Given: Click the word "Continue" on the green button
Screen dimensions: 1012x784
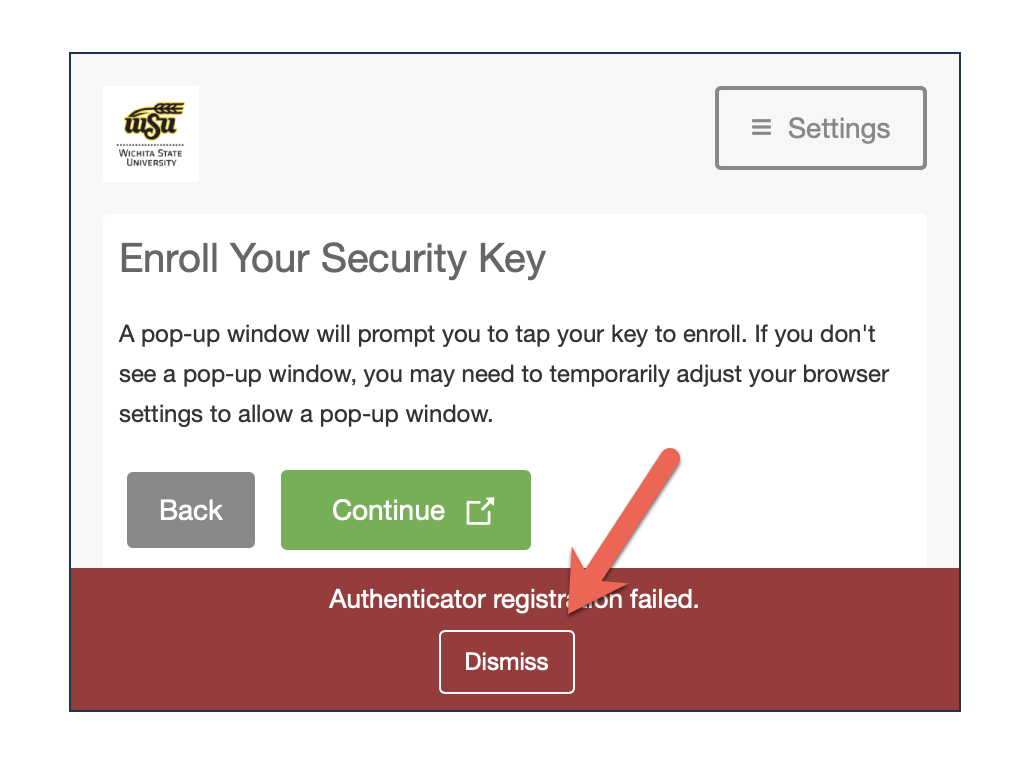Looking at the screenshot, I should (388, 511).
